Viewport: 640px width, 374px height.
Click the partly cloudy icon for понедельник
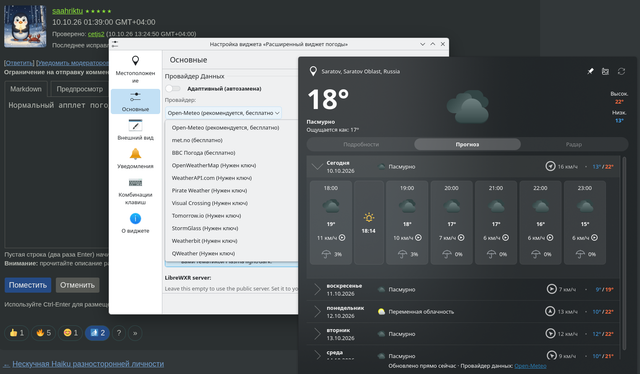[x=381, y=312]
